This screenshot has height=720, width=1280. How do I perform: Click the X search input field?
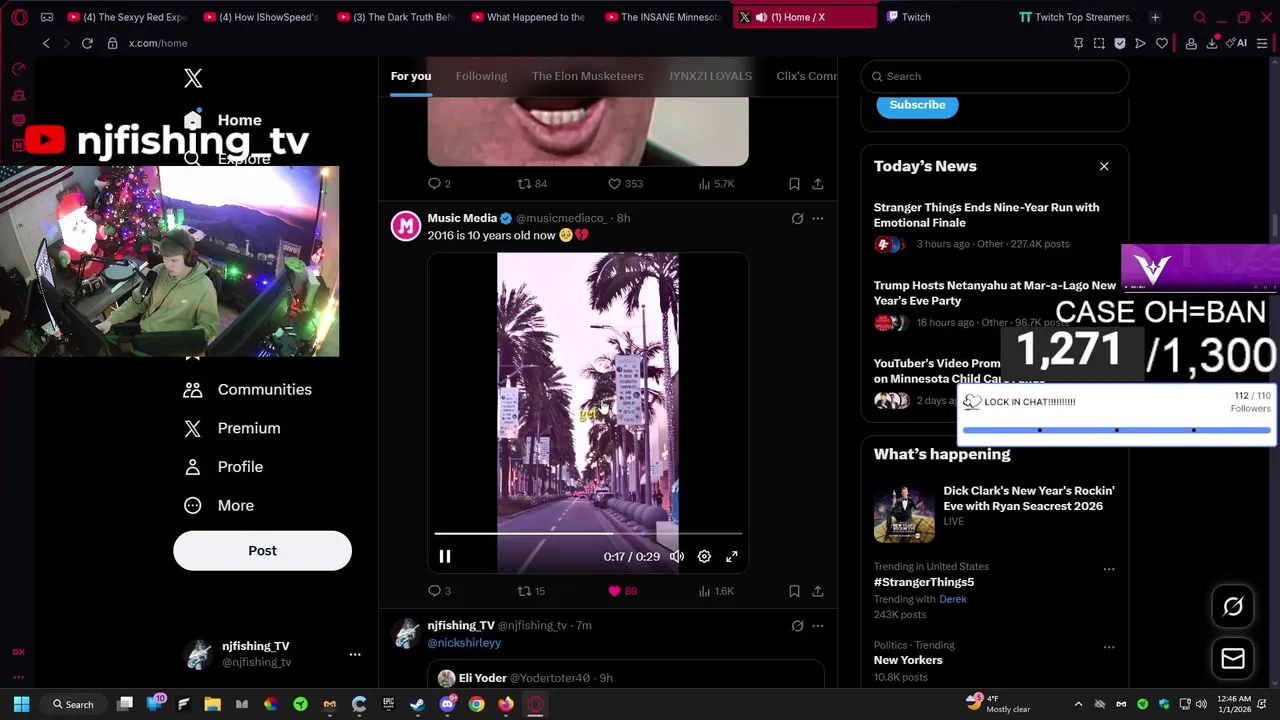[x=995, y=76]
